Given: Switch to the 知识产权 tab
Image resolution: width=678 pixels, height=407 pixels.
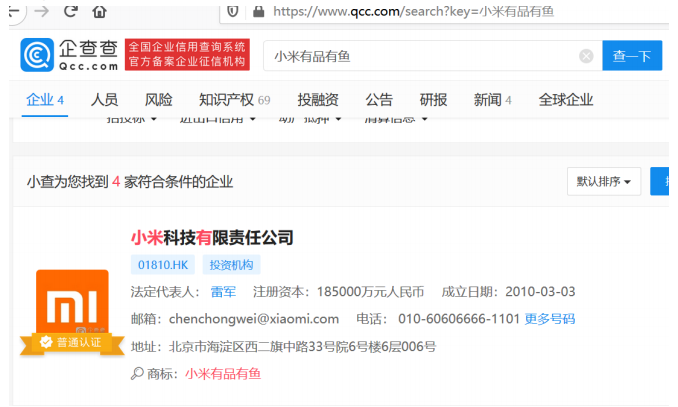Looking at the screenshot, I should click(x=226, y=100).
